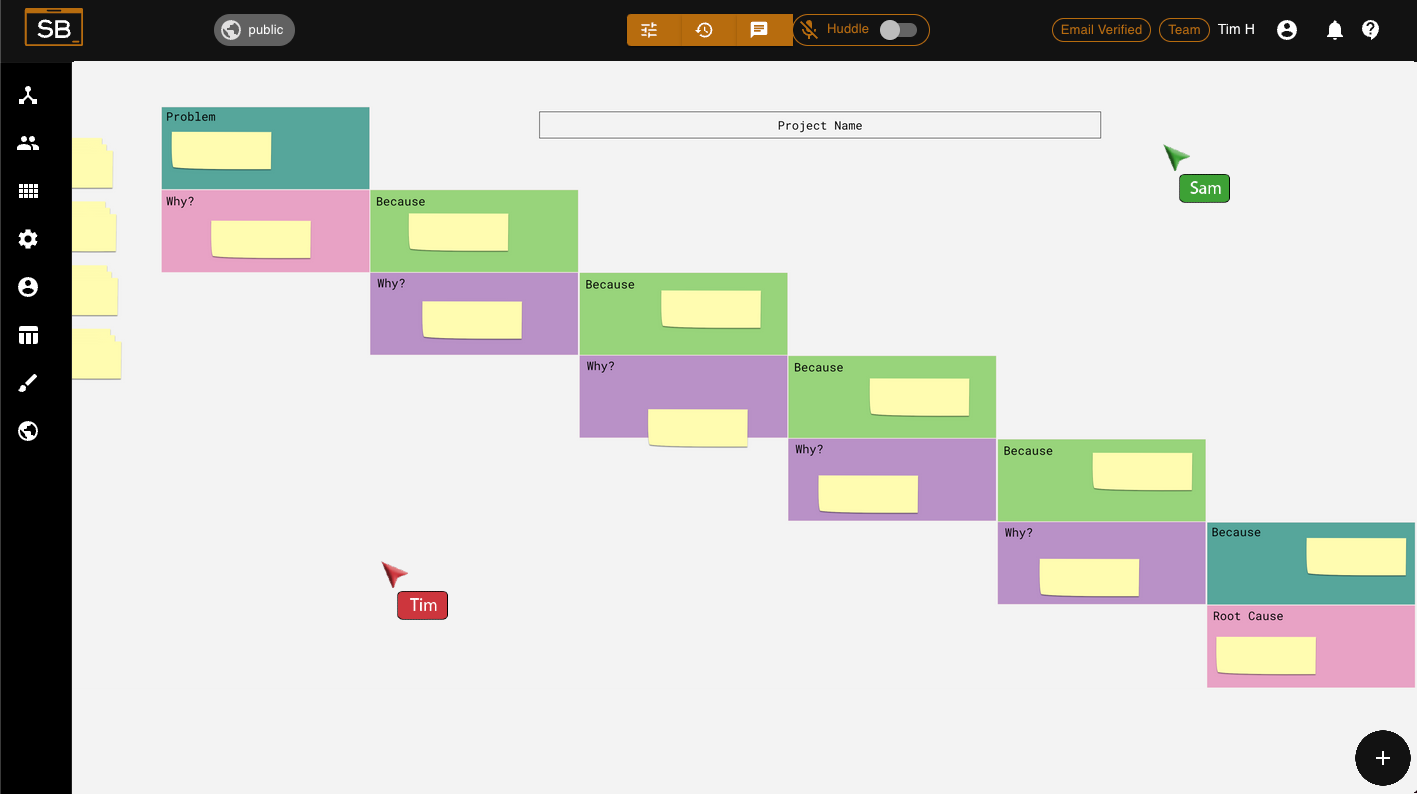Open the notifications bell
The width and height of the screenshot is (1417, 794).
pyautogui.click(x=1334, y=30)
